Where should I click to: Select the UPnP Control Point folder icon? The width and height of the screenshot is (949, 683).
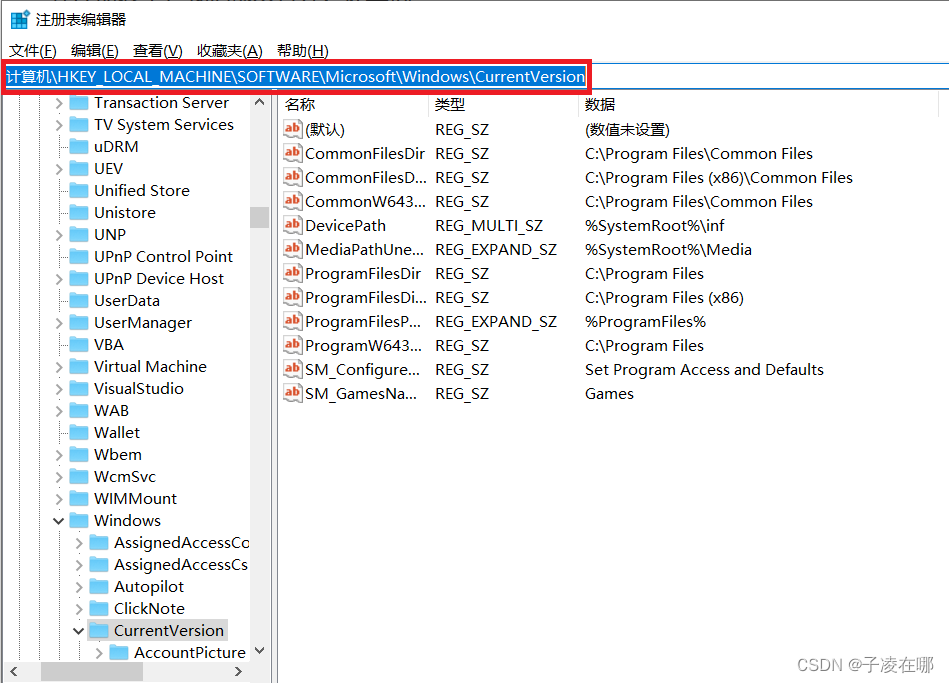click(79, 257)
